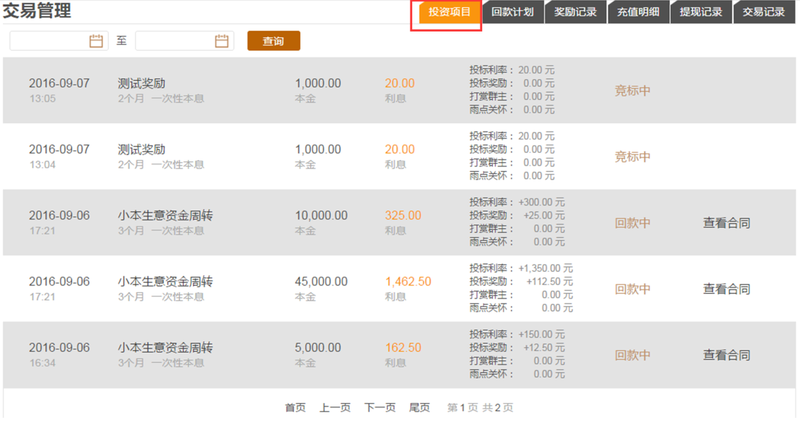Click 回款中 status of 5,000.00 row
The height and width of the screenshot is (423, 800).
[x=633, y=355]
